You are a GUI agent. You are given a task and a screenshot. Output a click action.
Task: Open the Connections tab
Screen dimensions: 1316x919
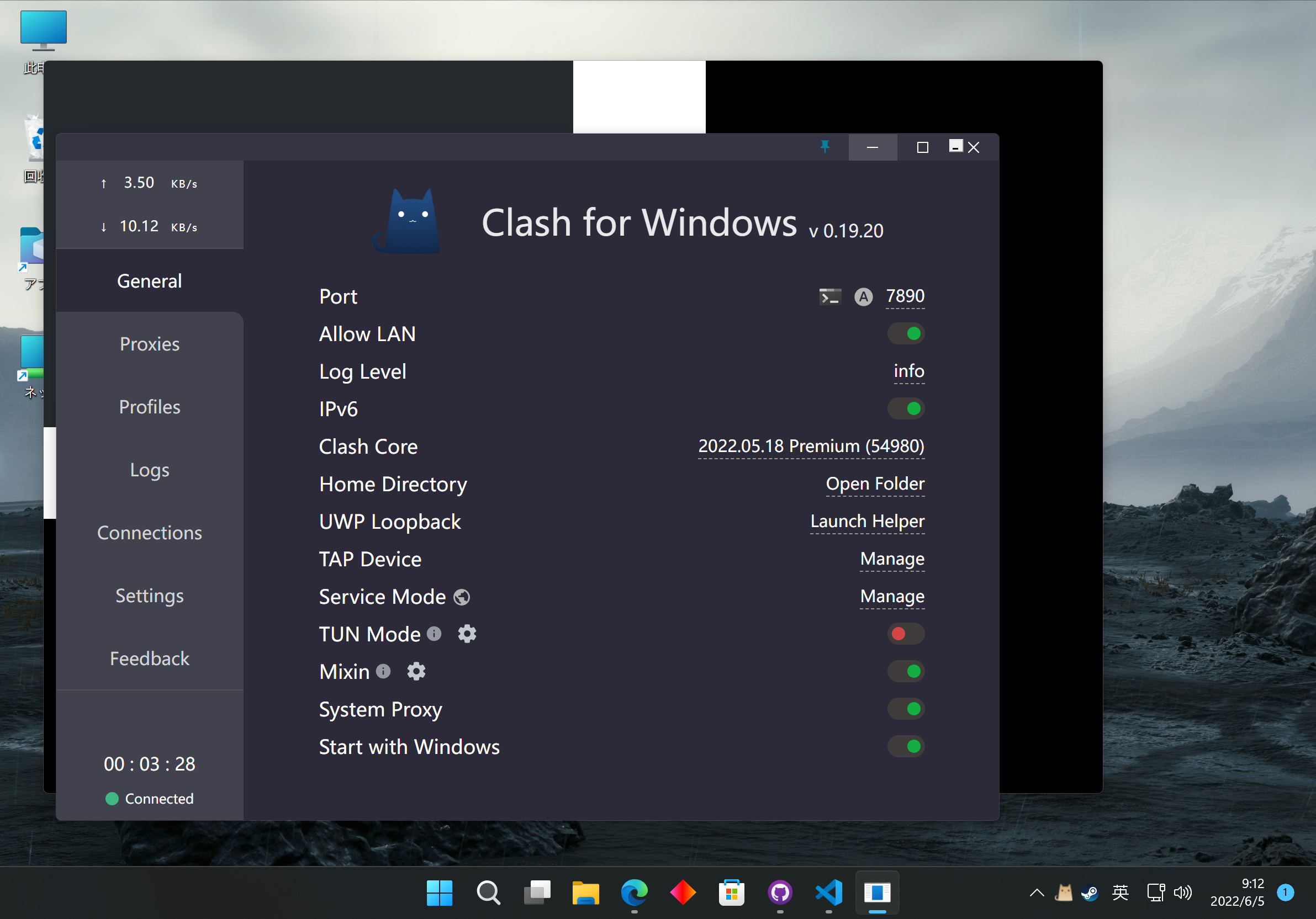coord(150,532)
